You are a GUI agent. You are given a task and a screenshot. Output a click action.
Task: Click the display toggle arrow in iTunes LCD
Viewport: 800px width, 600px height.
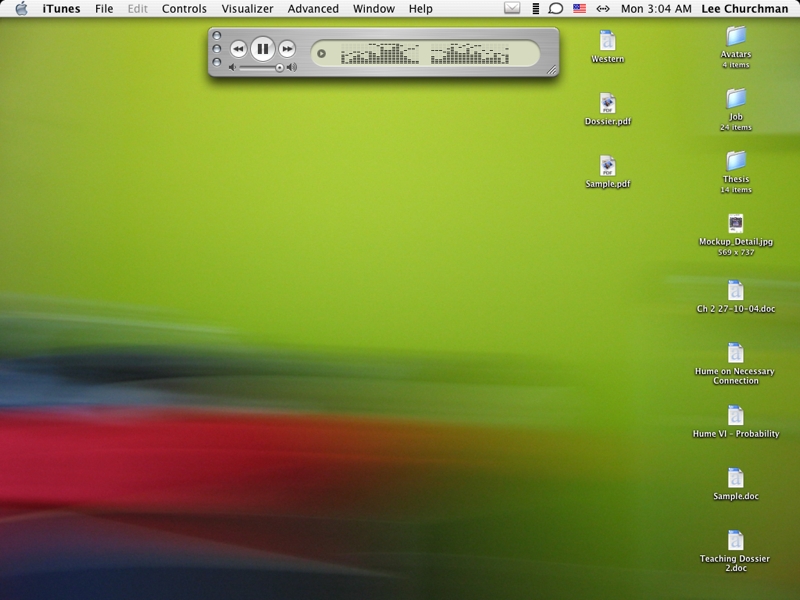(x=321, y=53)
